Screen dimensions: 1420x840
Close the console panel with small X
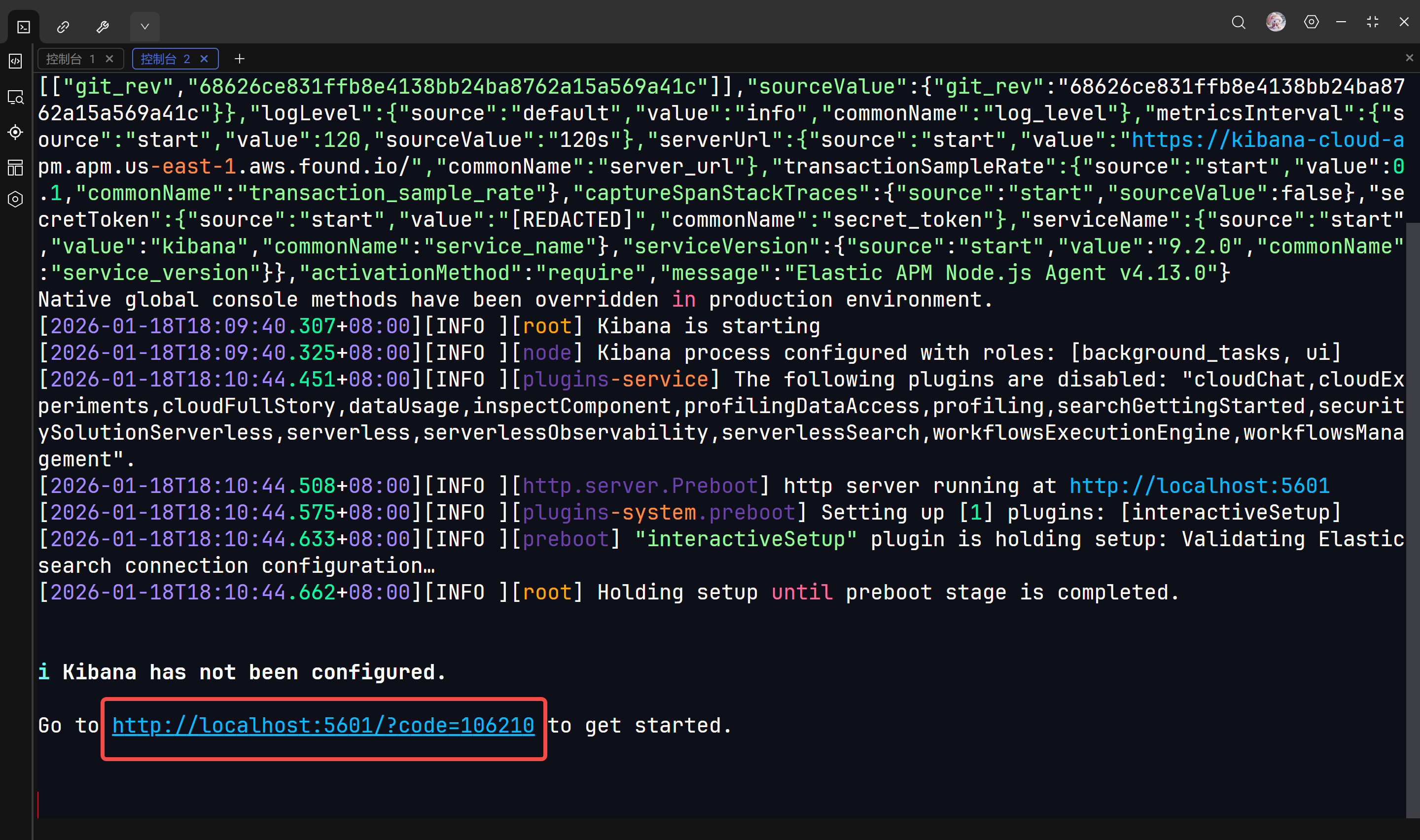[1409, 58]
